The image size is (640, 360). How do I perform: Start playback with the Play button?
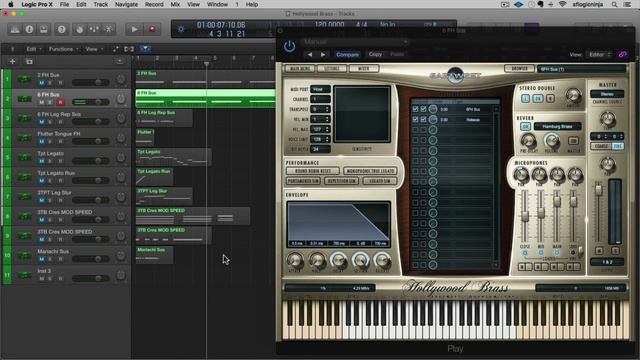tap(134, 29)
